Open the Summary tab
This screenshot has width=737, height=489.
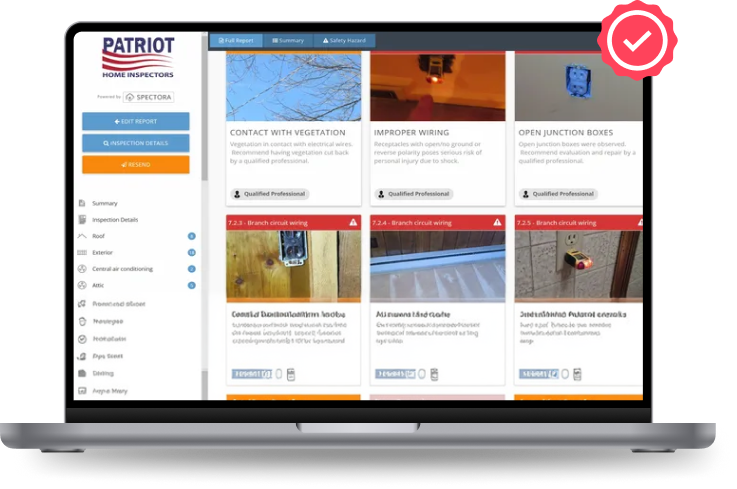point(288,40)
